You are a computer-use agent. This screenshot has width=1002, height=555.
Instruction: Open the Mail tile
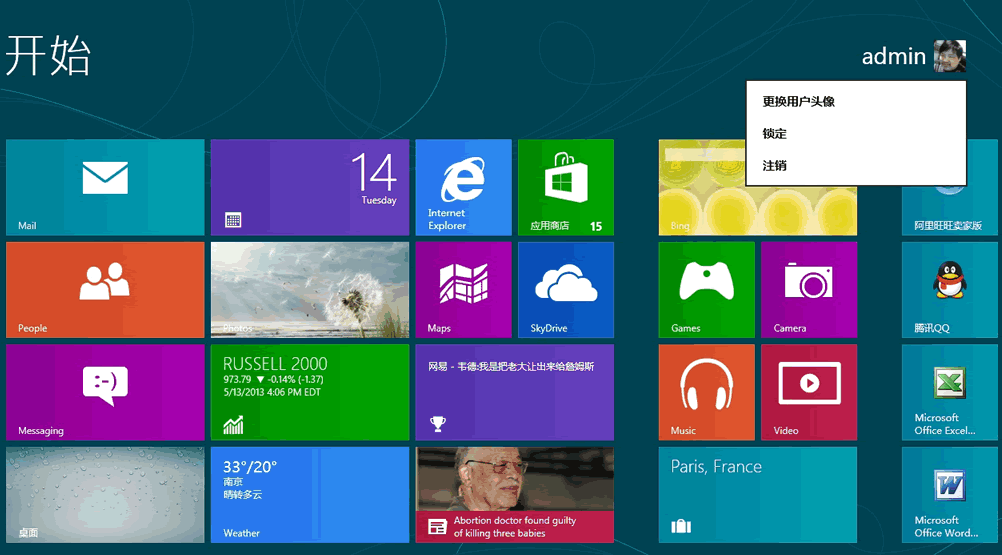click(x=105, y=187)
